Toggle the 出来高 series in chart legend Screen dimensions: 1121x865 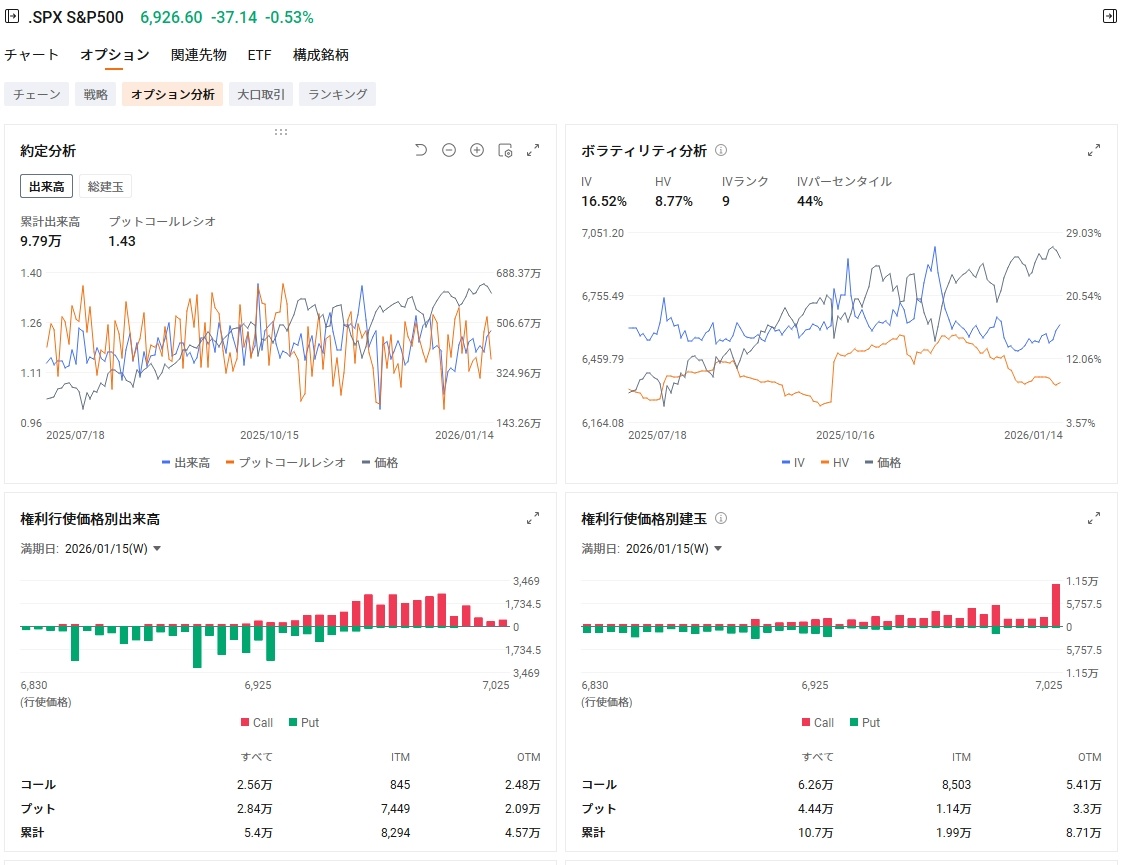(186, 463)
